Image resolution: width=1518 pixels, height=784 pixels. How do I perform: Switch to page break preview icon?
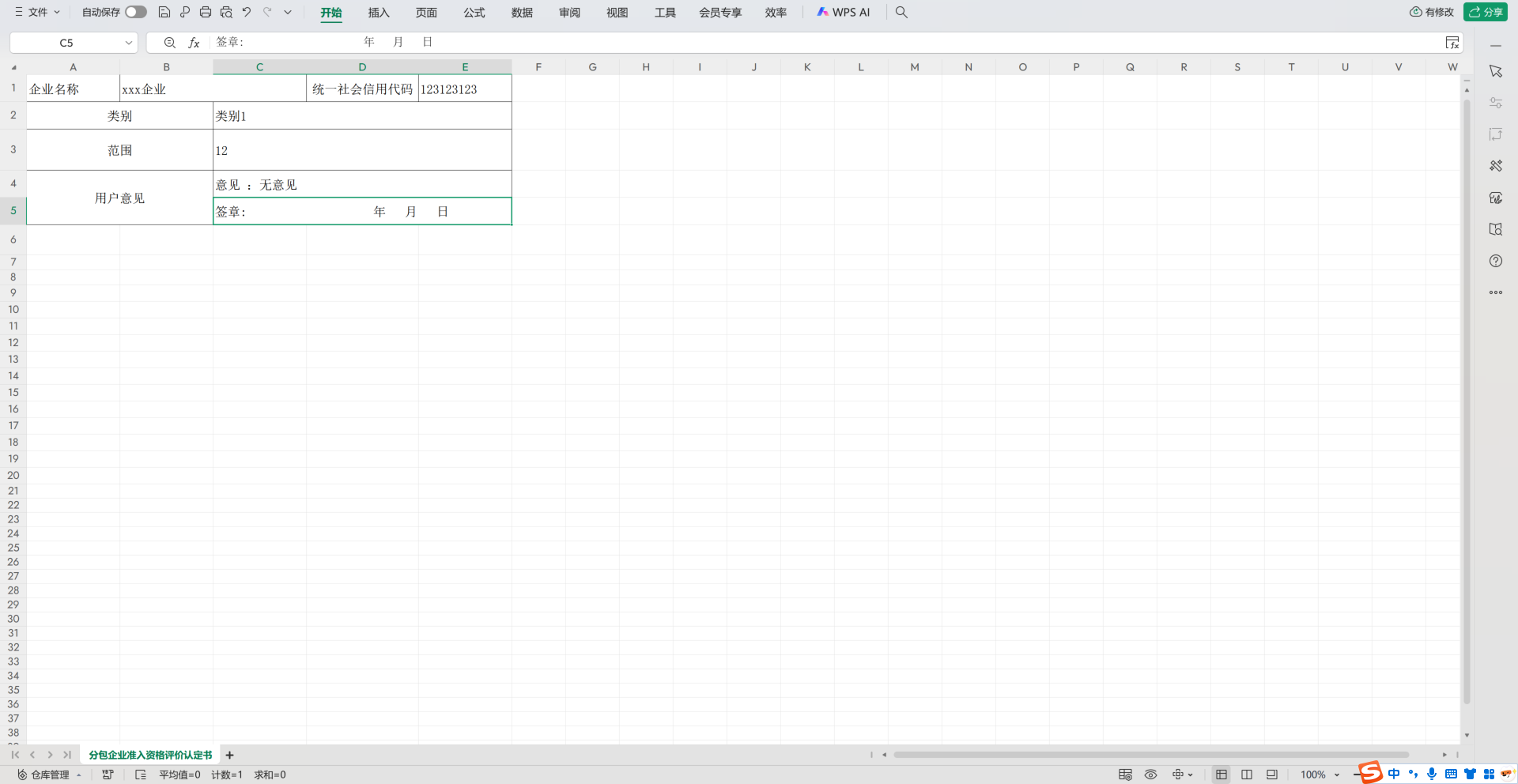coord(1247,775)
